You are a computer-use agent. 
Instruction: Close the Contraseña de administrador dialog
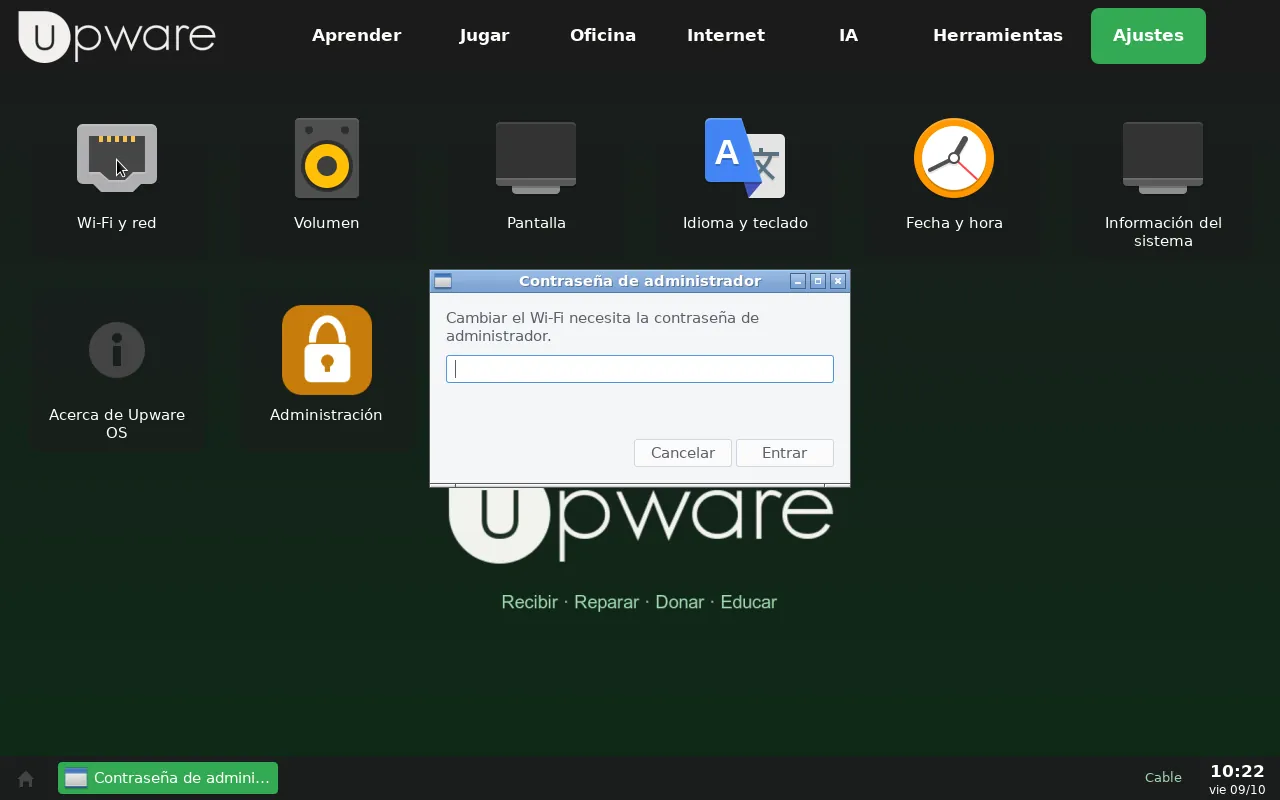coord(838,281)
